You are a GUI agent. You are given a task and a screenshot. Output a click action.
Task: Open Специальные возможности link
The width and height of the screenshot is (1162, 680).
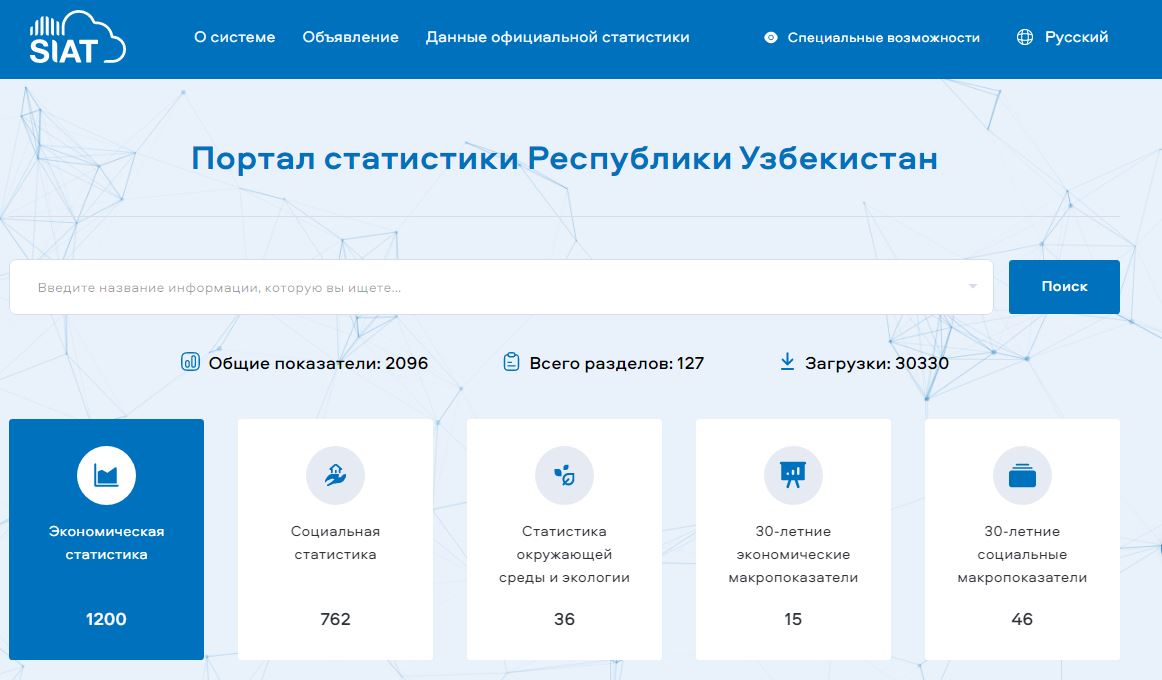883,38
